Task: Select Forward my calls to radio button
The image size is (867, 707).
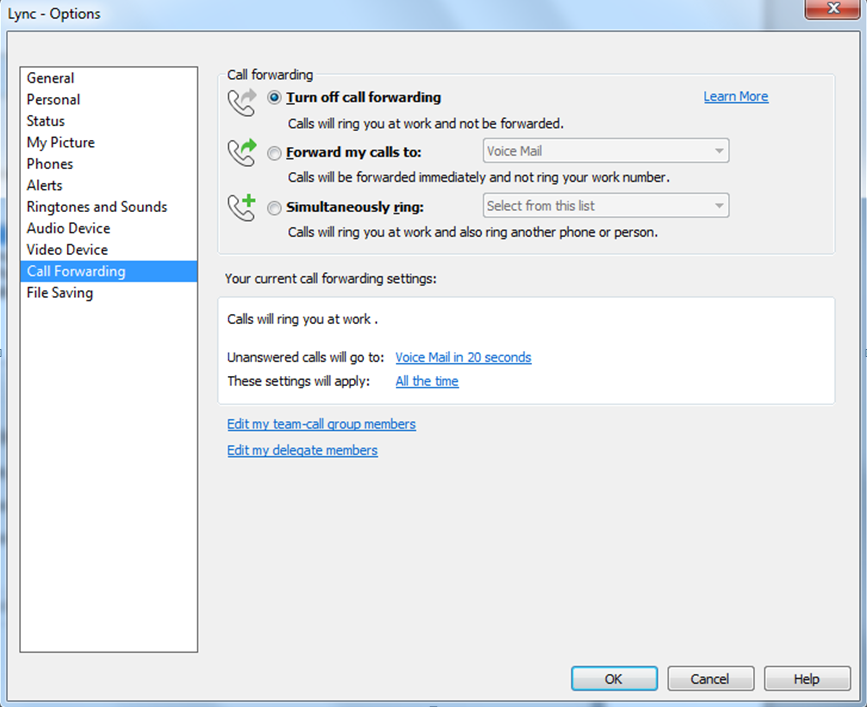Action: pos(275,153)
